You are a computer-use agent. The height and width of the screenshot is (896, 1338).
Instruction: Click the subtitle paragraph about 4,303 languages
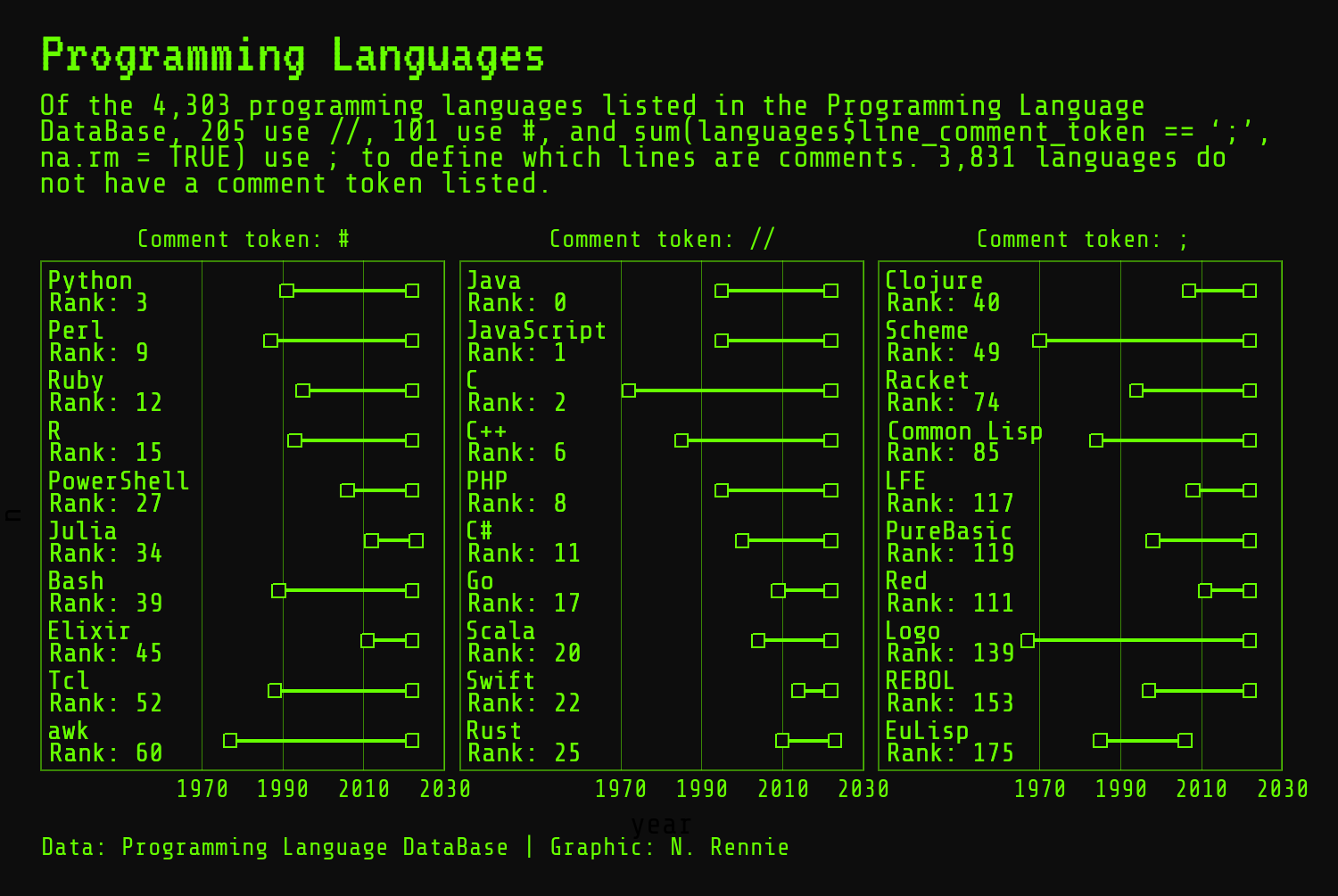pos(655,144)
